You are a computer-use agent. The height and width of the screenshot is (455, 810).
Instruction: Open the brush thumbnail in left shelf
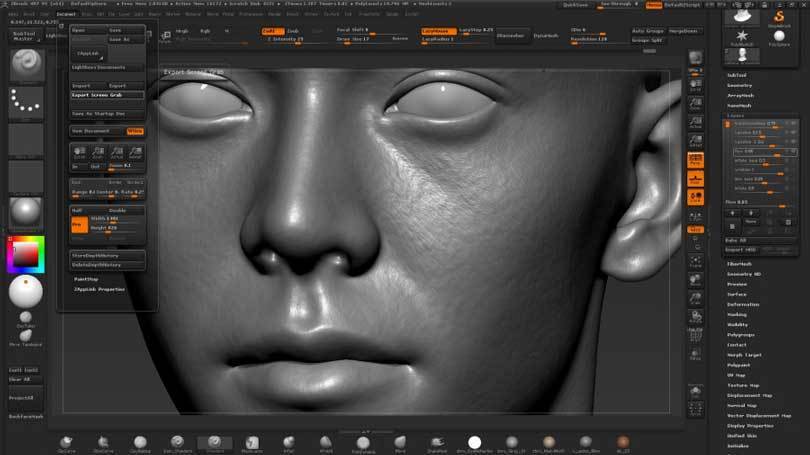point(26,64)
